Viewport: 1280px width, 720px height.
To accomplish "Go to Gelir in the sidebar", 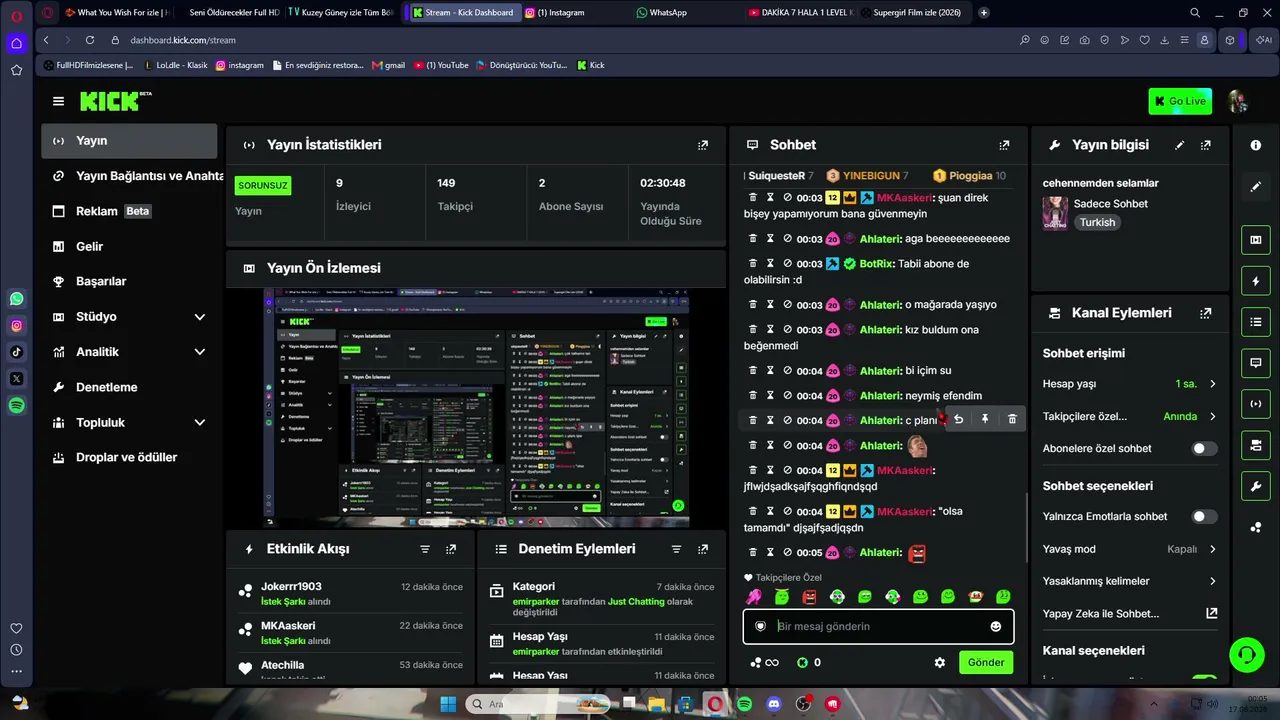I will 129,246.
